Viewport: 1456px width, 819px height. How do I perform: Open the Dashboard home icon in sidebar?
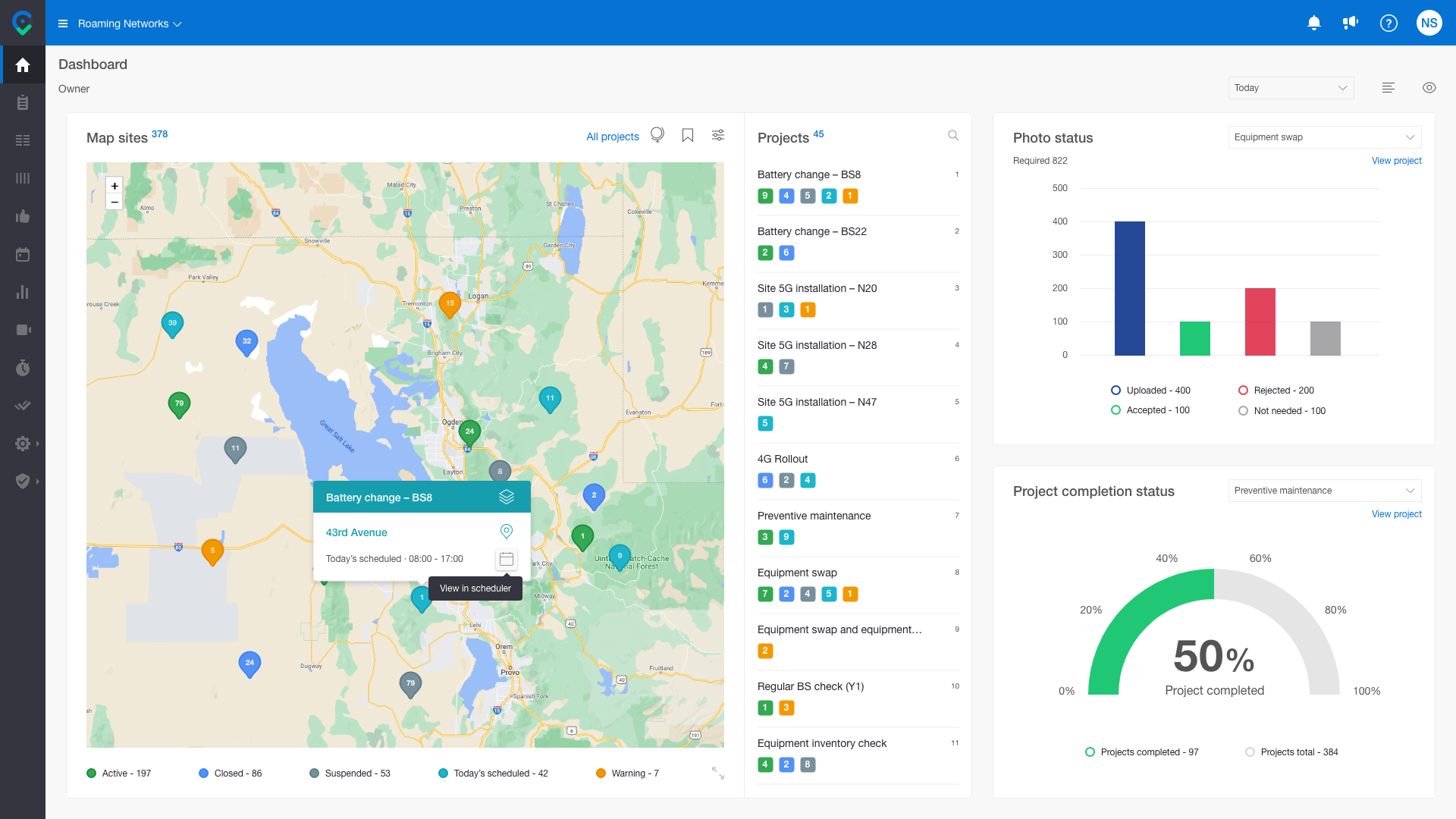click(x=23, y=64)
